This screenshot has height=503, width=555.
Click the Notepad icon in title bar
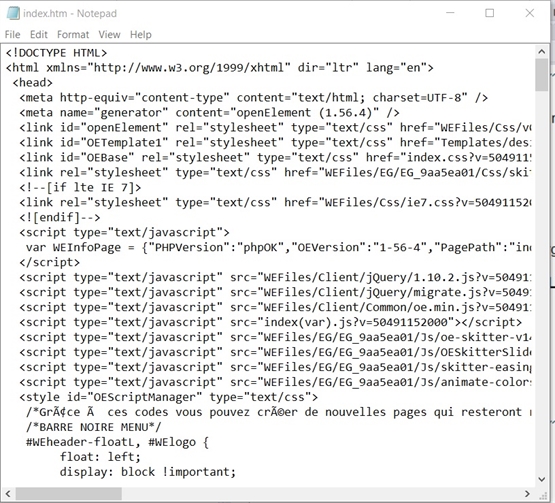(x=13, y=13)
